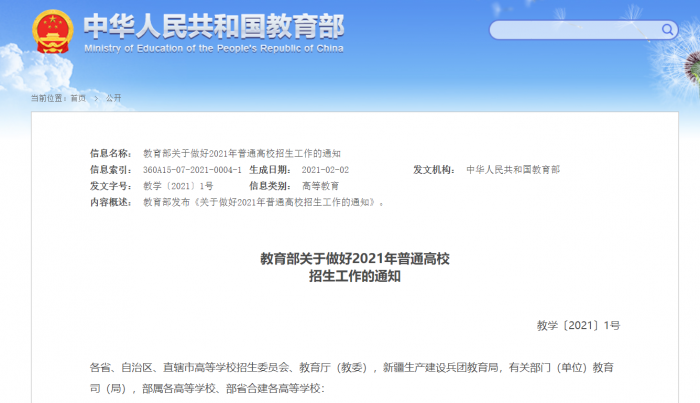700x403 pixels.
Task: Click the heading second line 招生工作的通知
Action: coord(354,276)
